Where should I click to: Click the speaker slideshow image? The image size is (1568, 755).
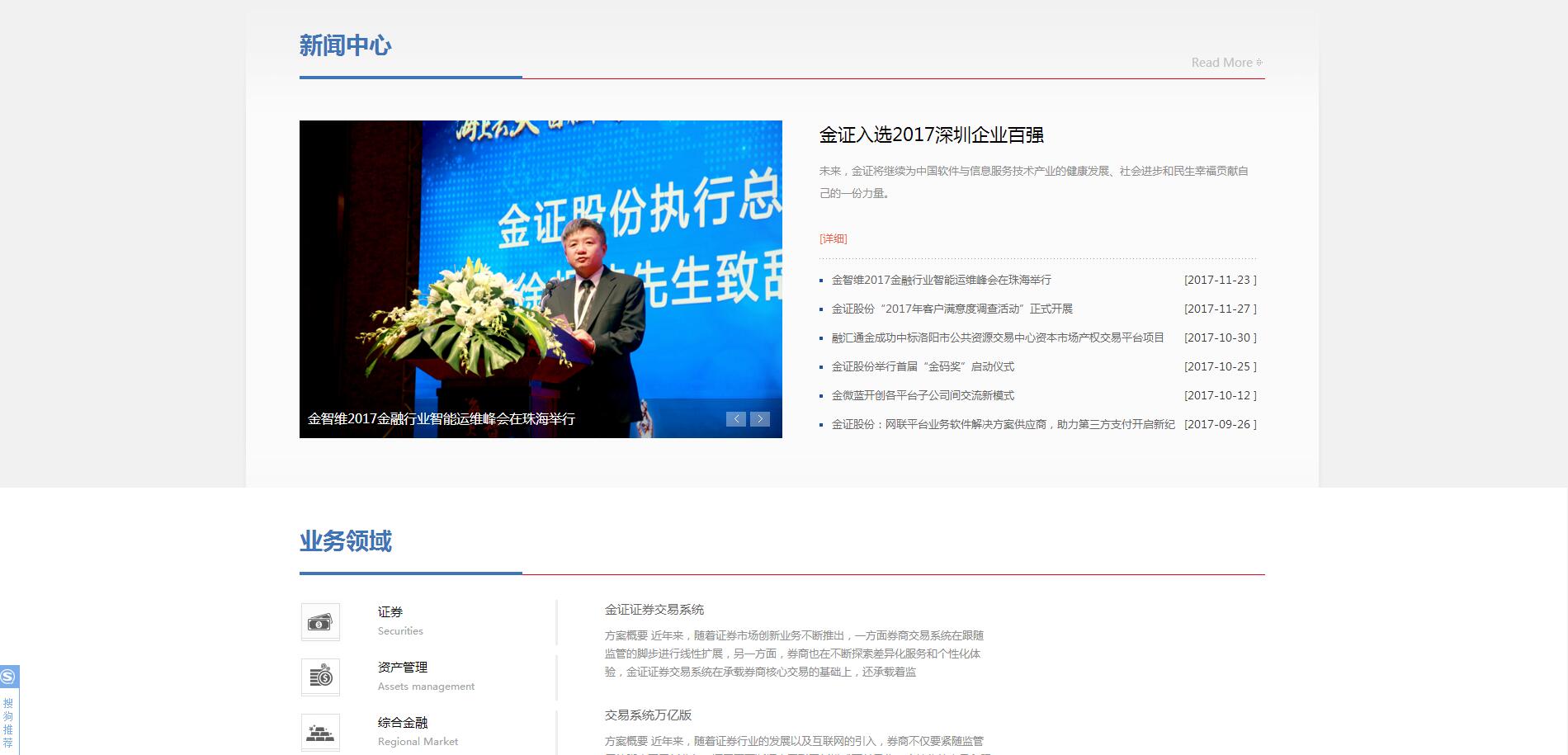541,272
